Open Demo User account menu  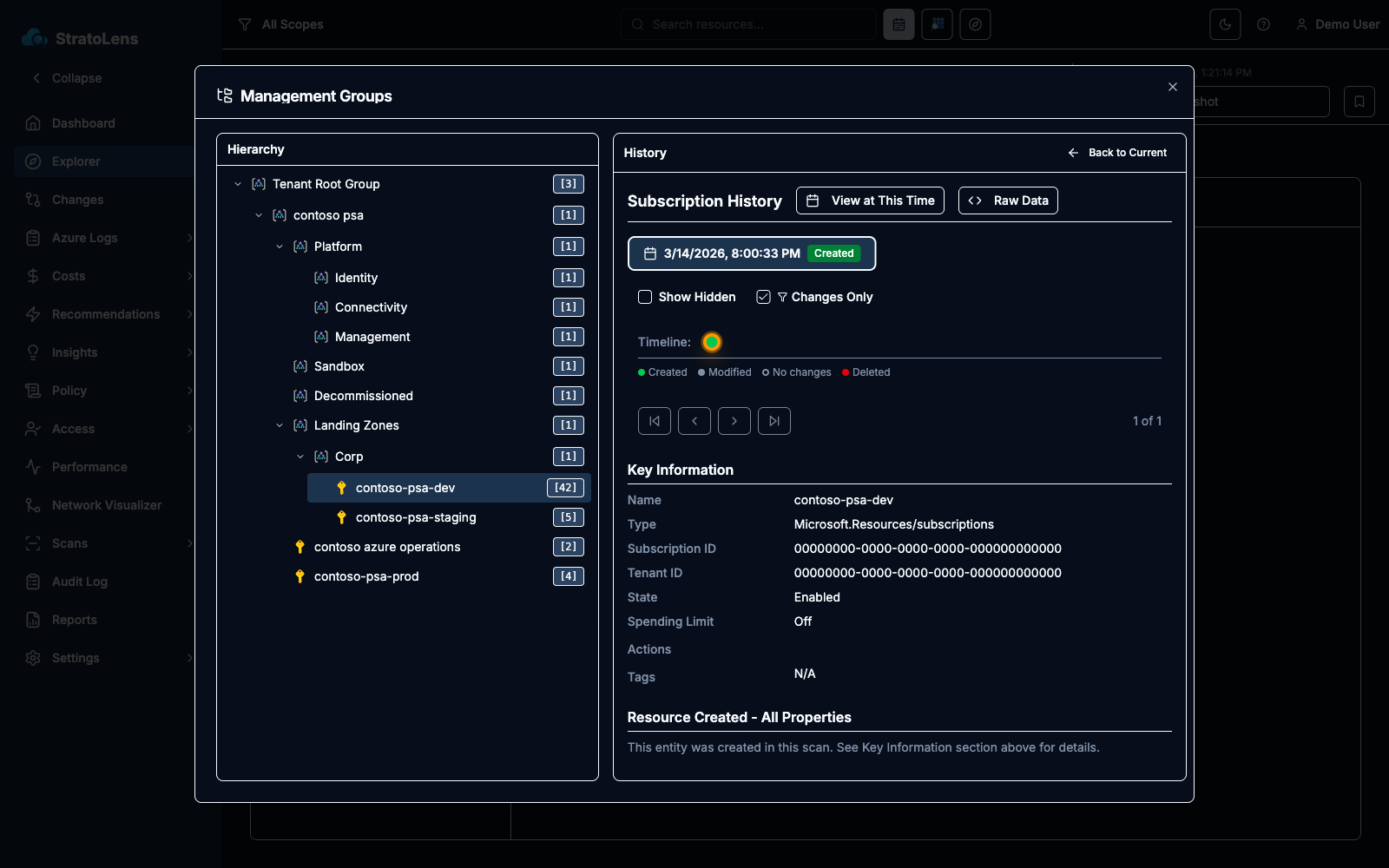point(1337,24)
